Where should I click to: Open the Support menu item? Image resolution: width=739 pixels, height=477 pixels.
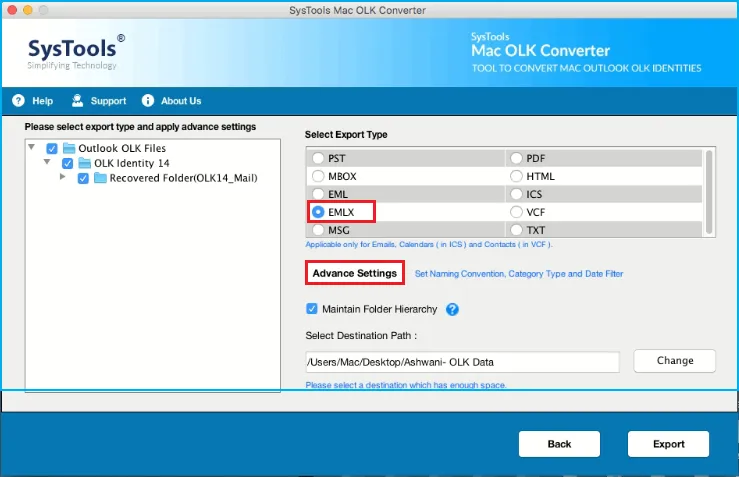click(x=108, y=101)
